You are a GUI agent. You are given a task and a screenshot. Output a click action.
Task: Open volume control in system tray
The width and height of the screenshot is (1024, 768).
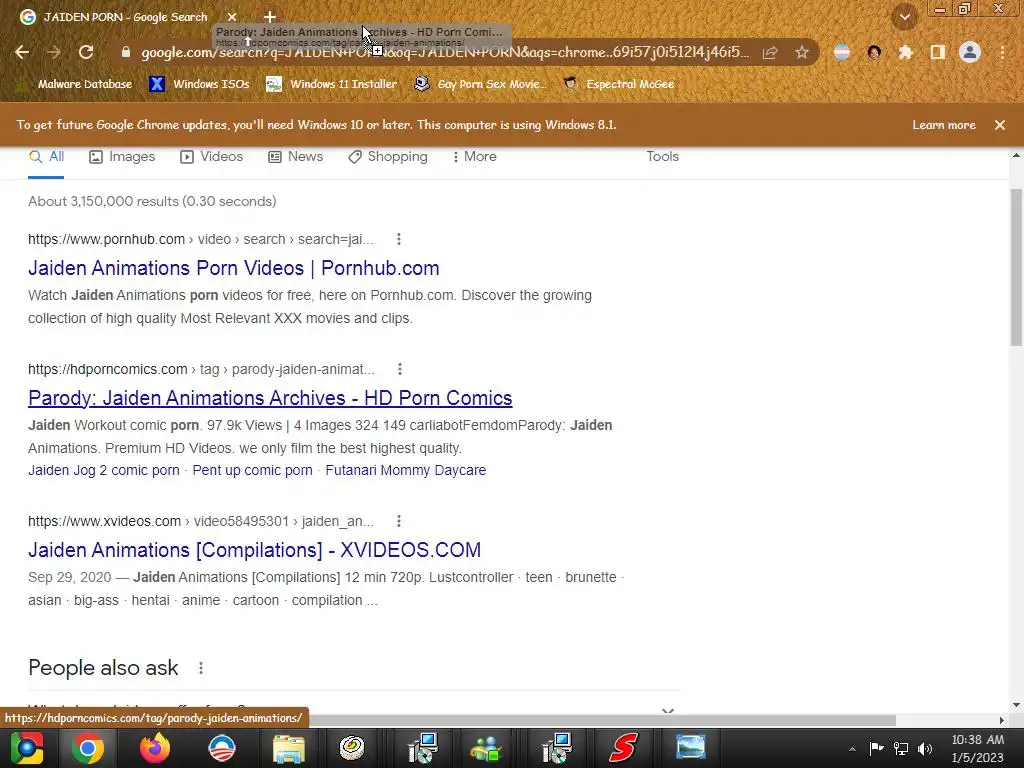[x=925, y=748]
